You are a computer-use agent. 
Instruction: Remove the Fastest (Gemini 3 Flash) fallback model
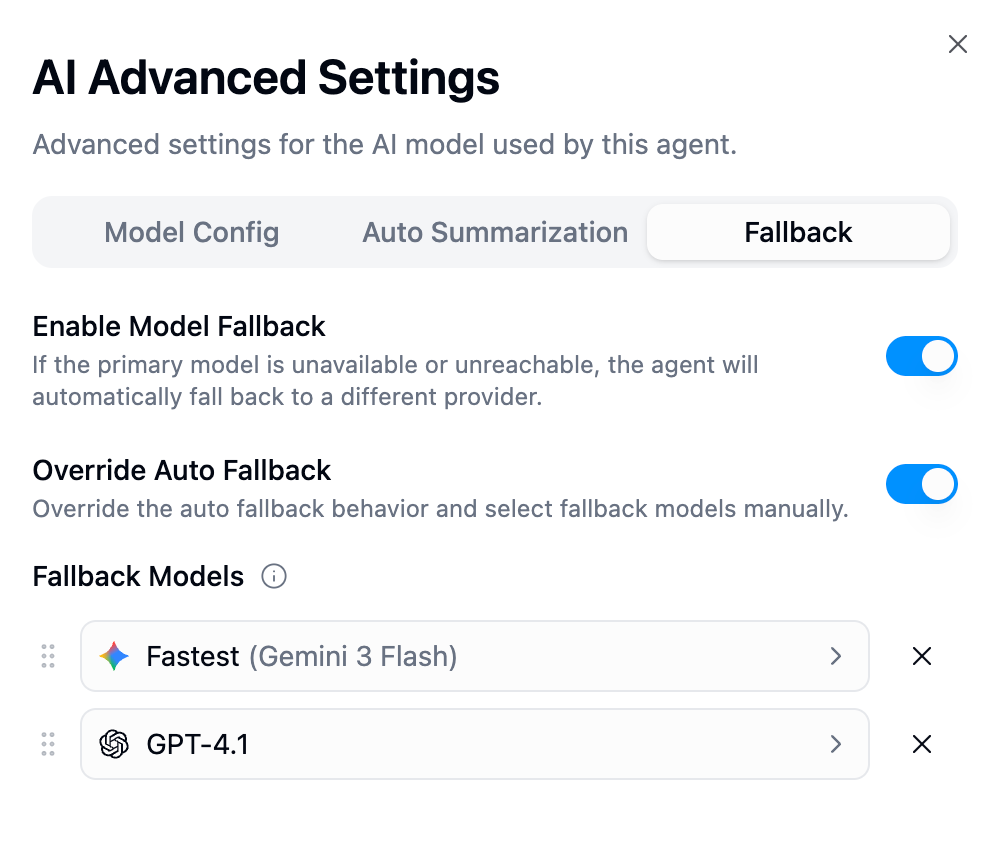[921, 657]
